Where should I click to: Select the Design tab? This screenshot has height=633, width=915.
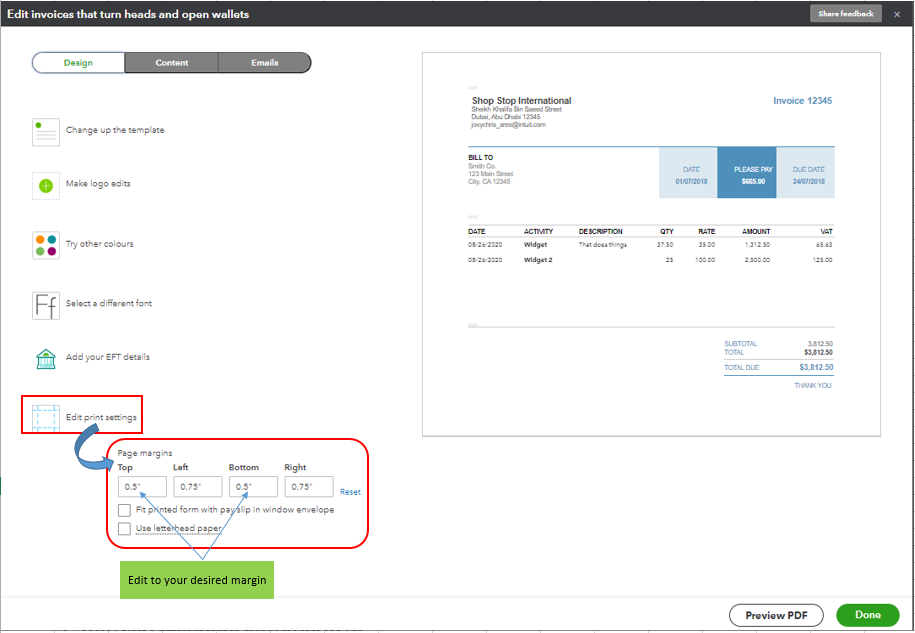(78, 63)
